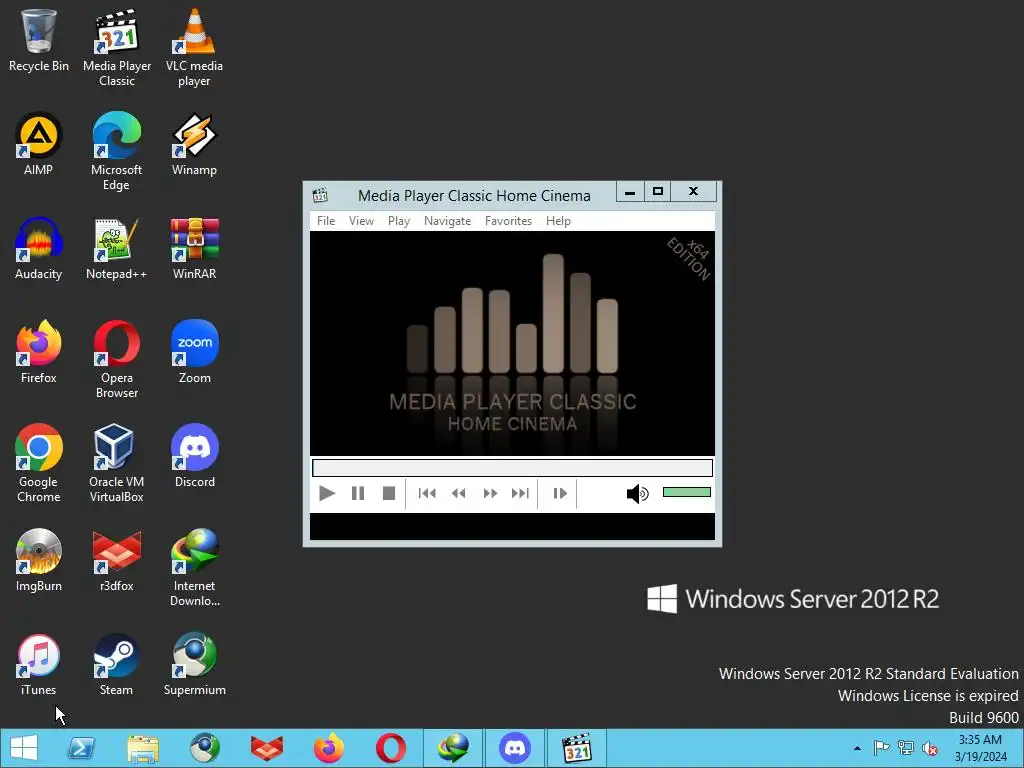The height and width of the screenshot is (768, 1024).
Task: Select the Notepad++ desktop icon
Action: tap(116, 248)
